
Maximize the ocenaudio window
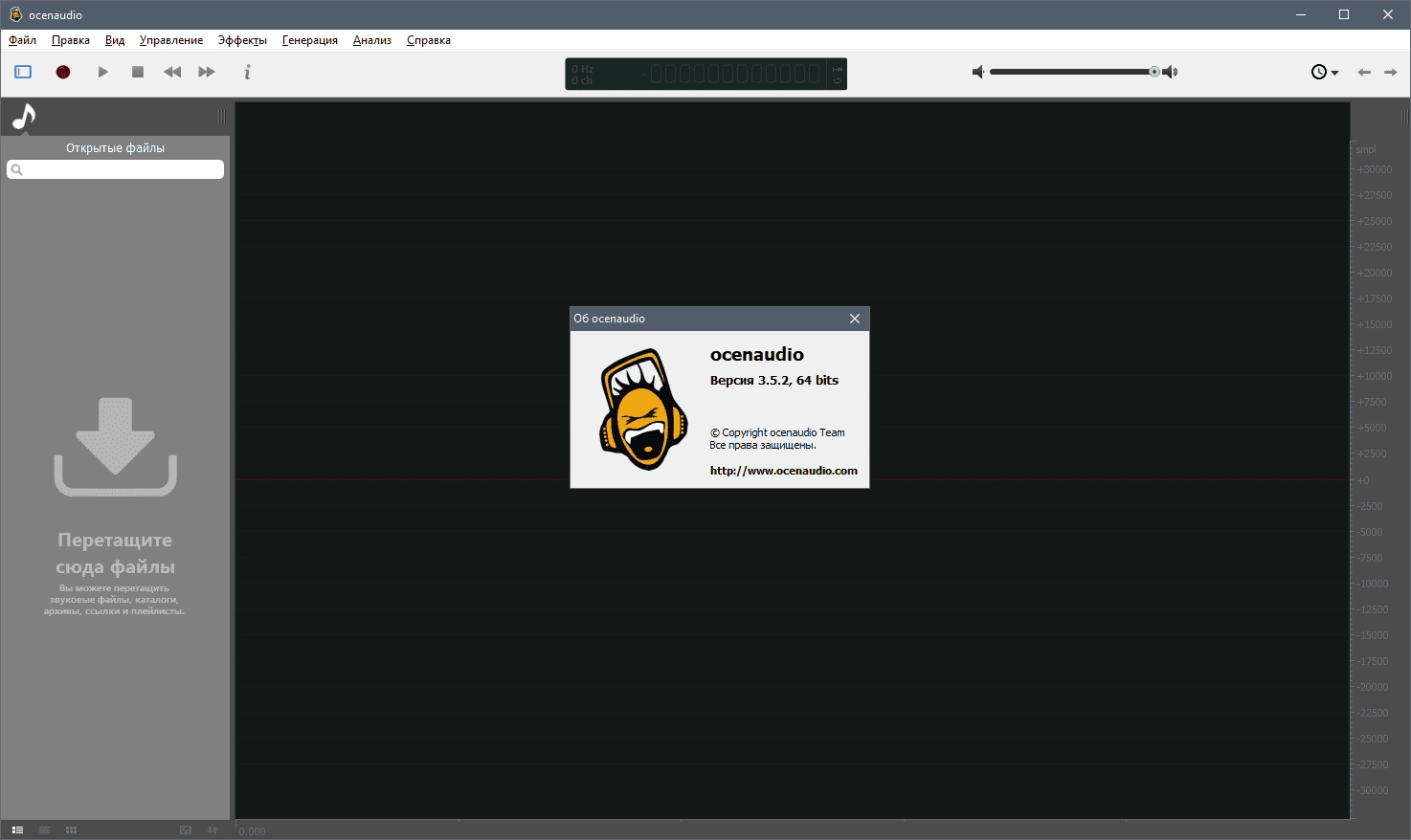tap(1344, 14)
